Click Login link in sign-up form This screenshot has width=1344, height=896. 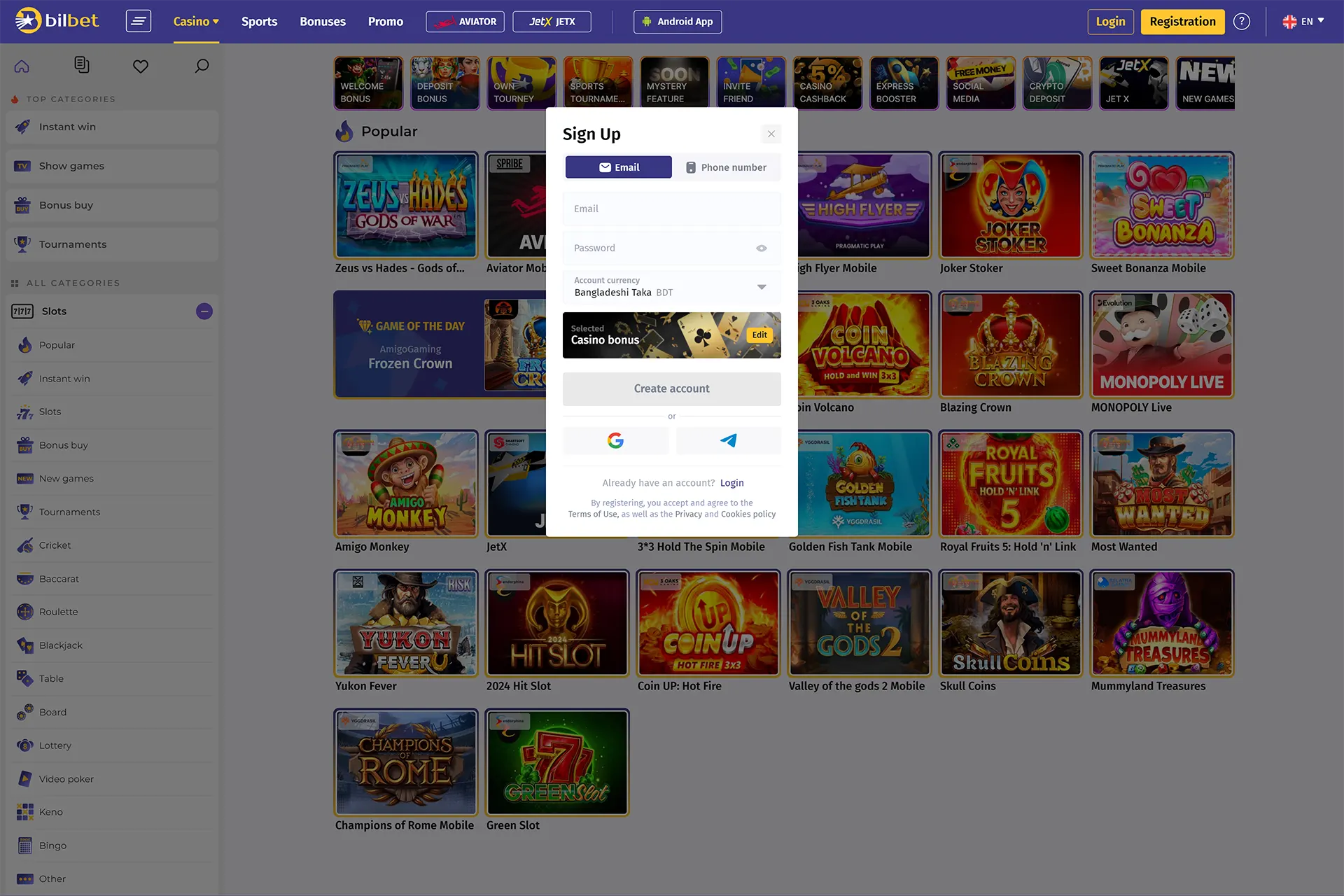click(732, 482)
